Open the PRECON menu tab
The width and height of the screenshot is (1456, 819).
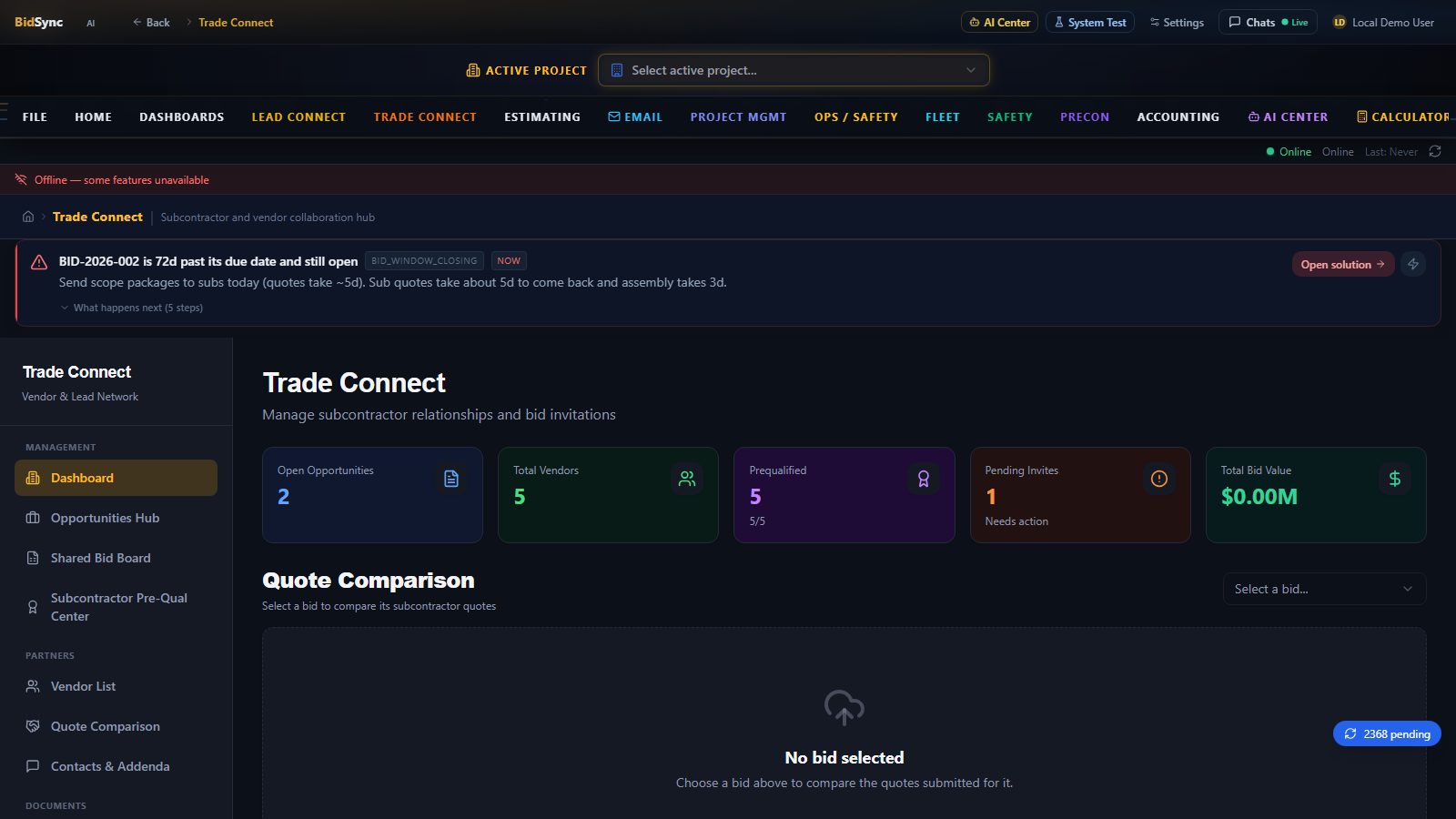point(1085,117)
